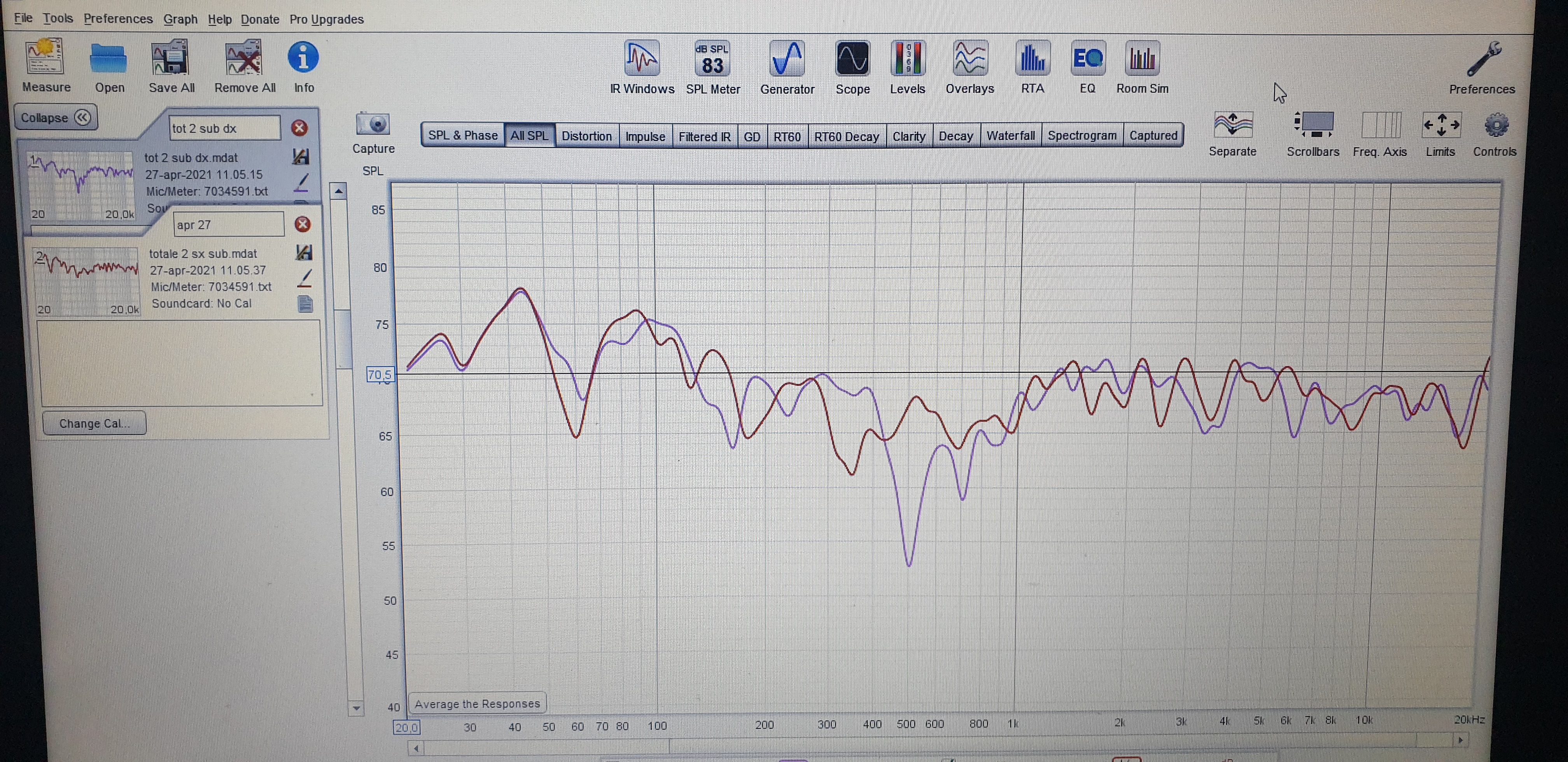Open the Scope window

pyautogui.click(x=852, y=67)
